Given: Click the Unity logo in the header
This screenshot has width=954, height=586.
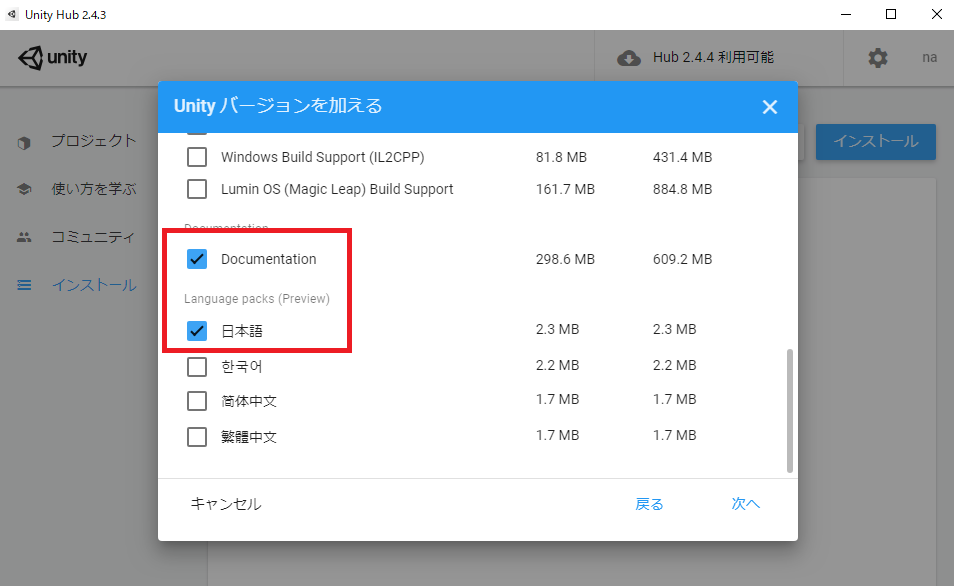Looking at the screenshot, I should pyautogui.click(x=52, y=57).
